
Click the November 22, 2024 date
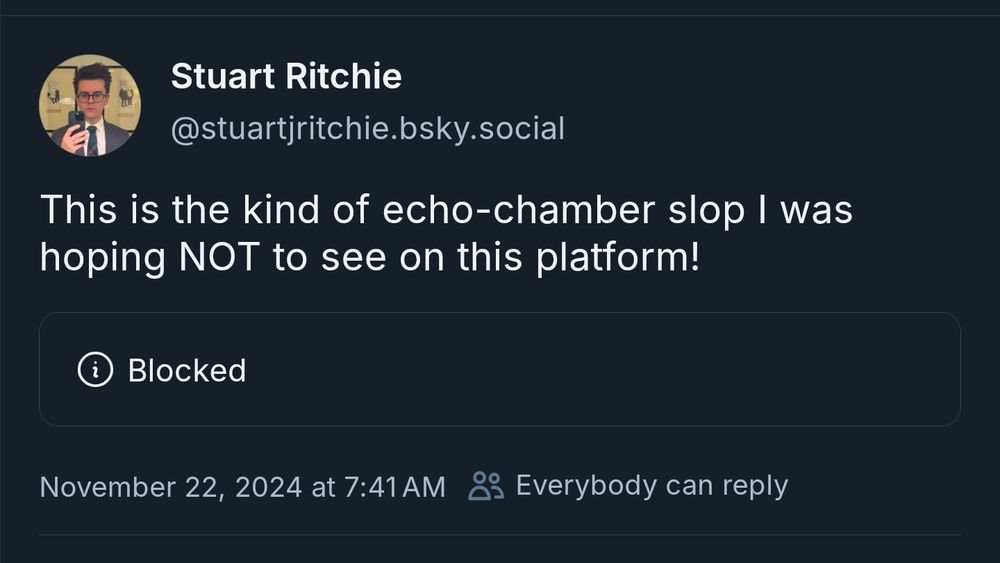coord(171,487)
